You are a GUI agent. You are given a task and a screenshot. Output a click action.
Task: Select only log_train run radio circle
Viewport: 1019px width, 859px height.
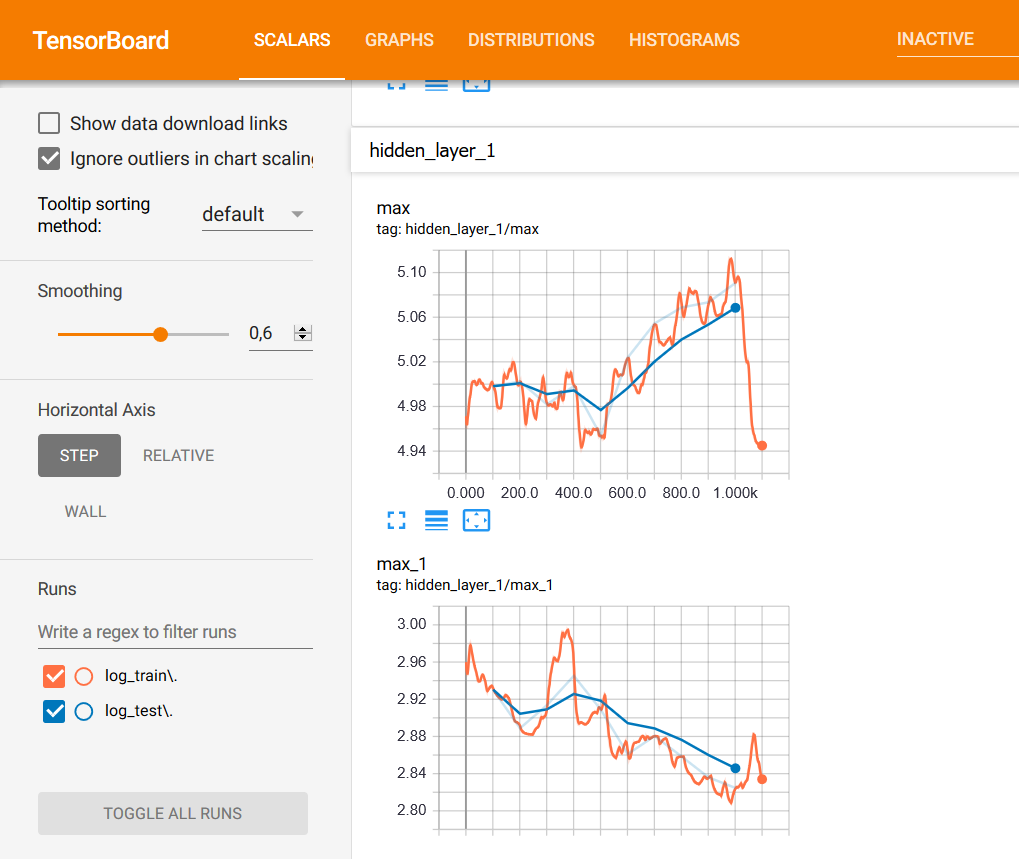[x=84, y=676]
